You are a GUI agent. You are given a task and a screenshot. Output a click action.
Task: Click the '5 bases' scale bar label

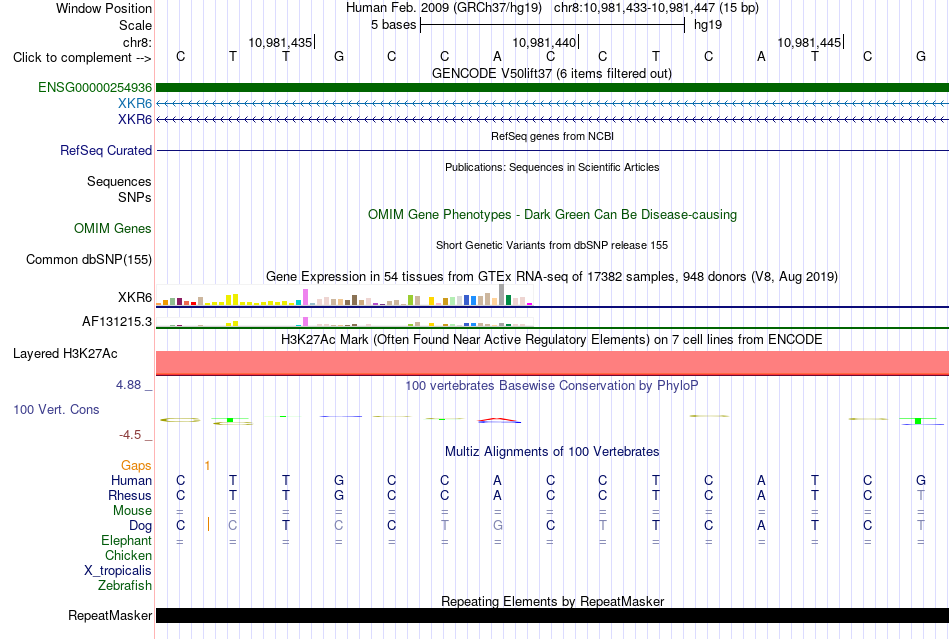[394, 25]
